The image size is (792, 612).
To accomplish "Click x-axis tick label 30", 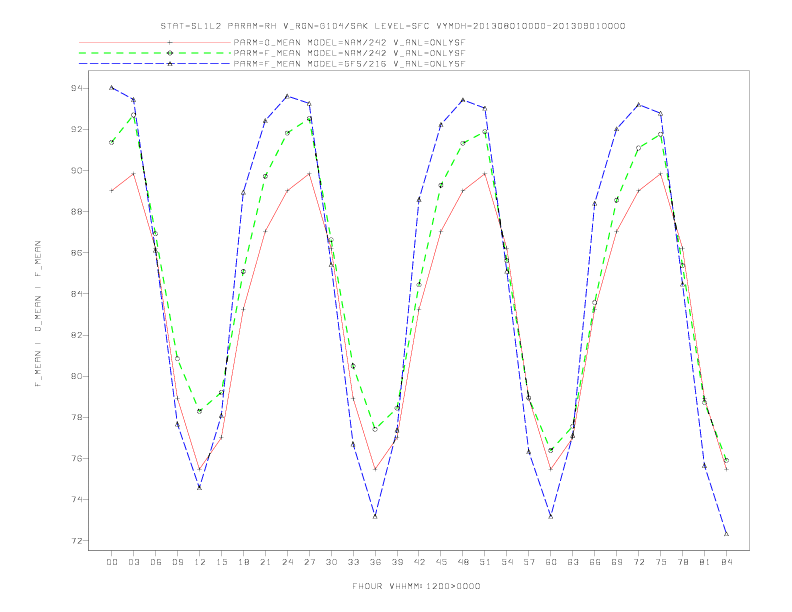I will [331, 562].
